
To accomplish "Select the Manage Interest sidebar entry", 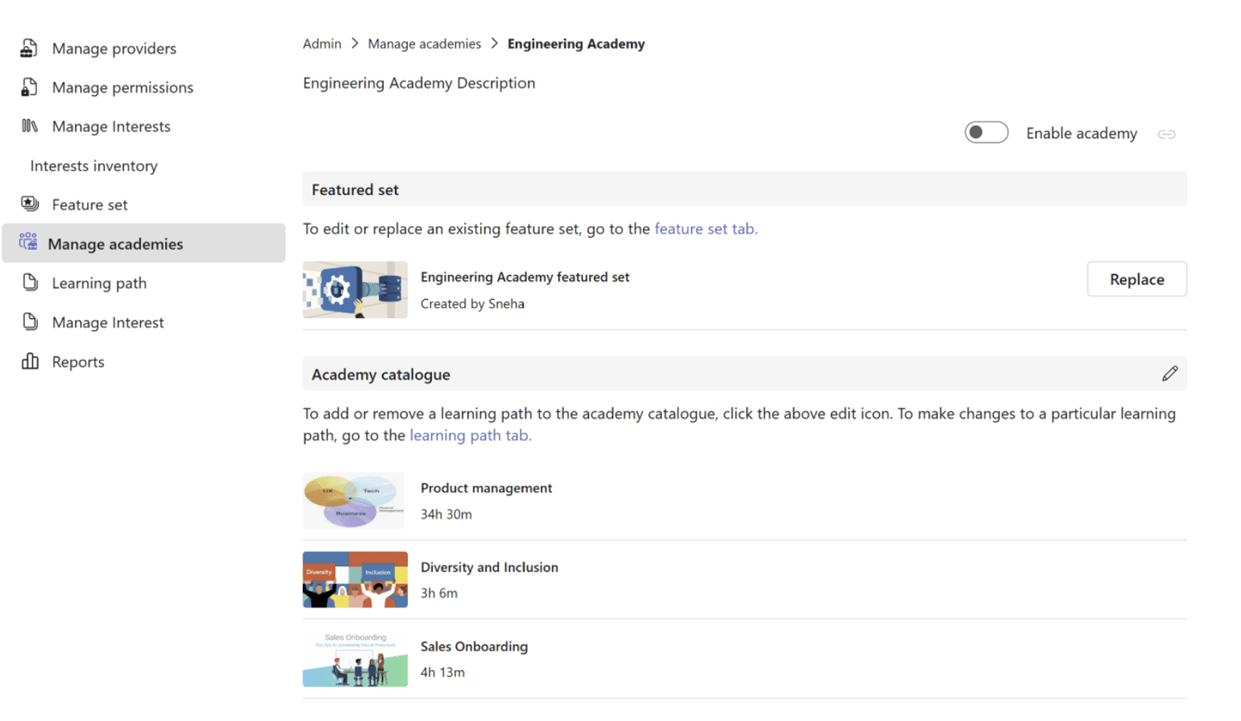I will point(103,322).
